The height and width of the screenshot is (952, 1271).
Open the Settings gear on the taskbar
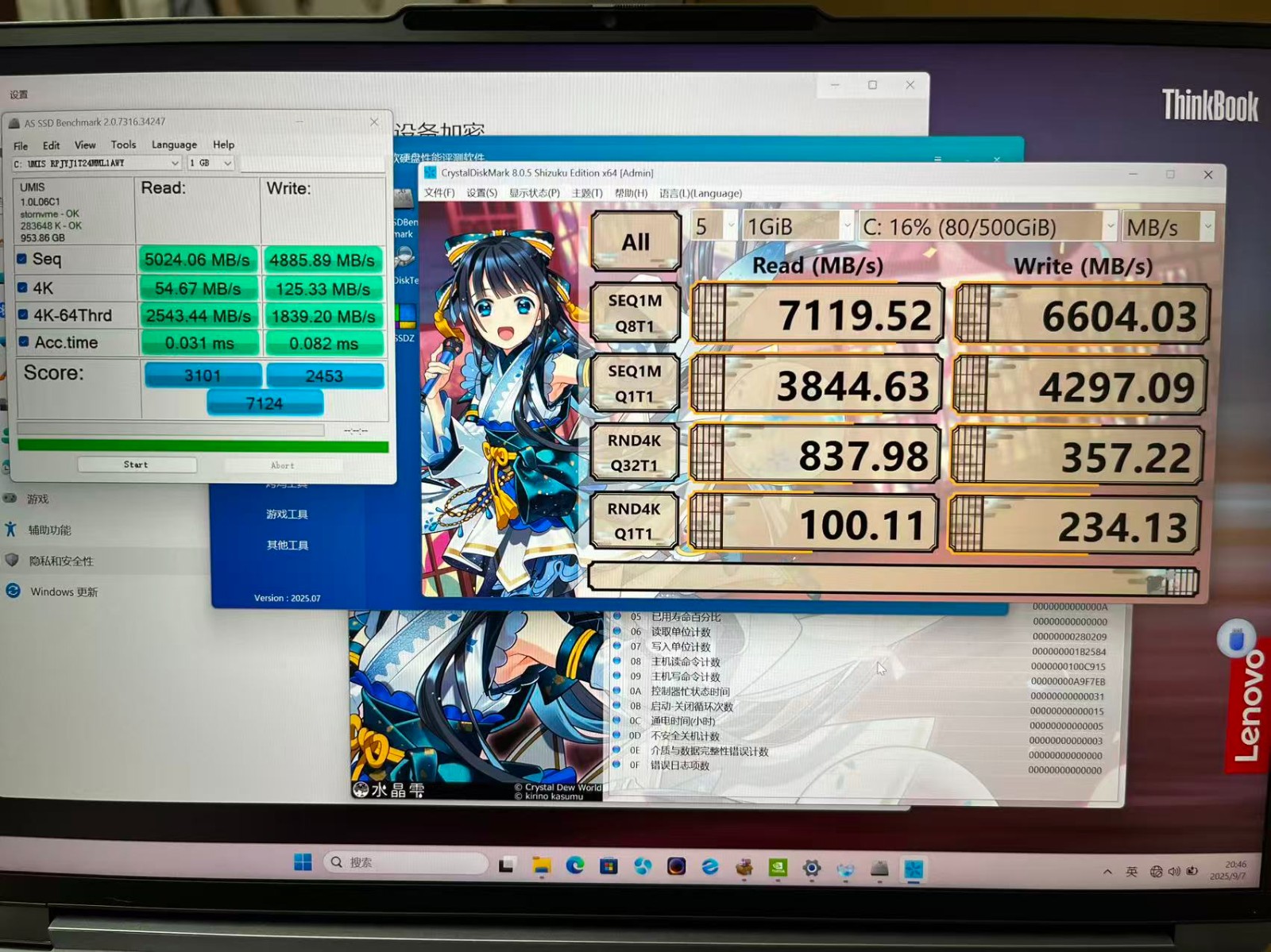(x=811, y=869)
